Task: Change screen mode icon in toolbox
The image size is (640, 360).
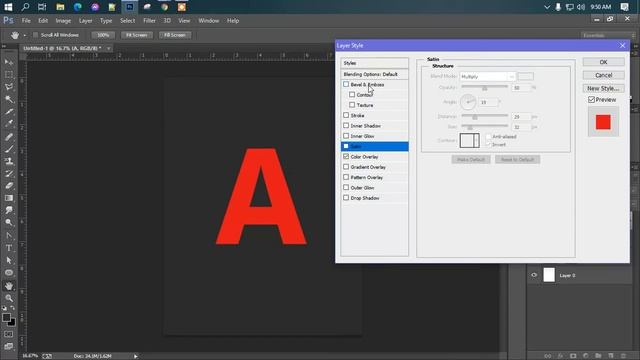Action: point(9,347)
